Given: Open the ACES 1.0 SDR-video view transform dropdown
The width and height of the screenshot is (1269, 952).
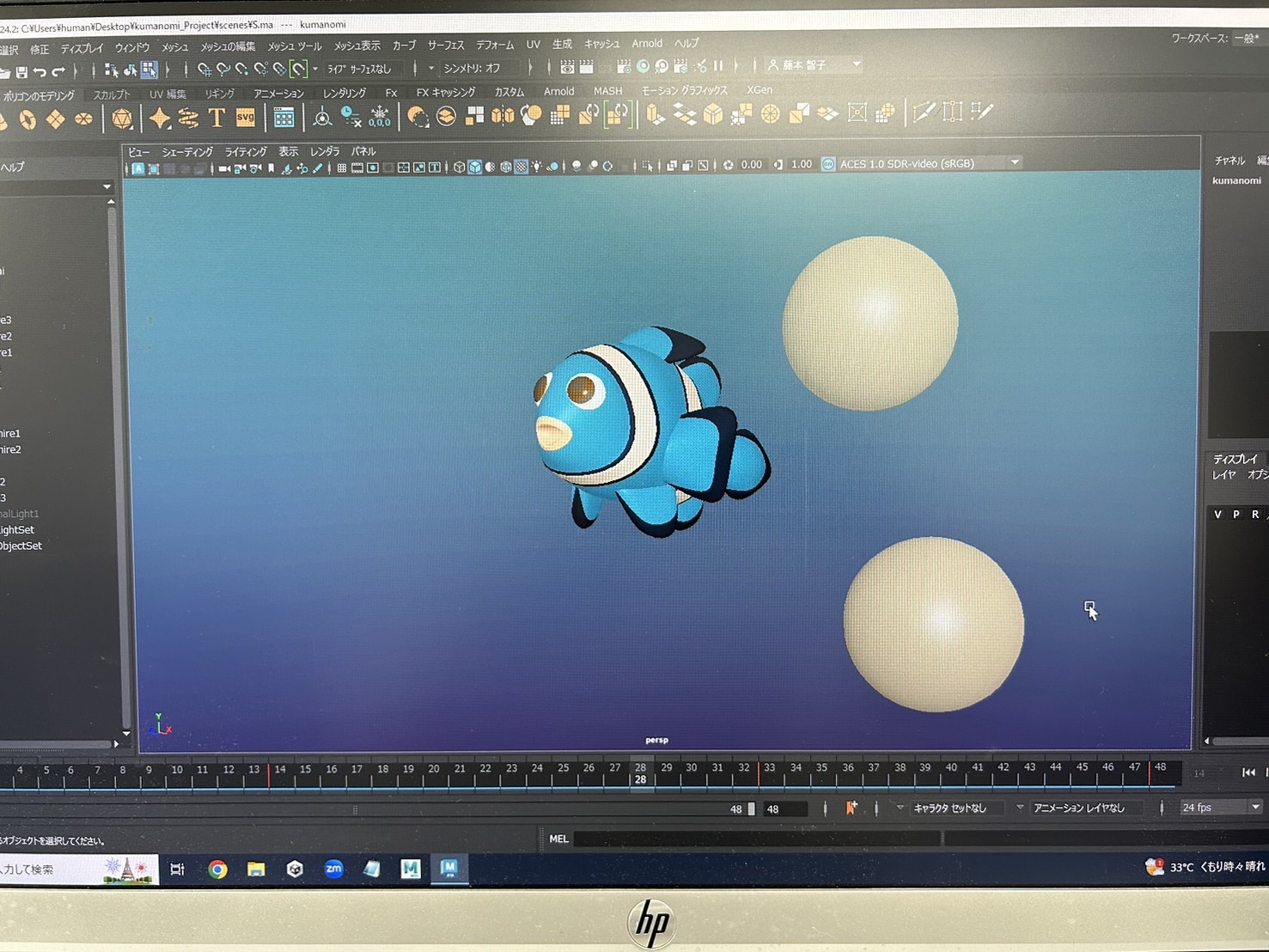Looking at the screenshot, I should pyautogui.click(x=1015, y=162).
